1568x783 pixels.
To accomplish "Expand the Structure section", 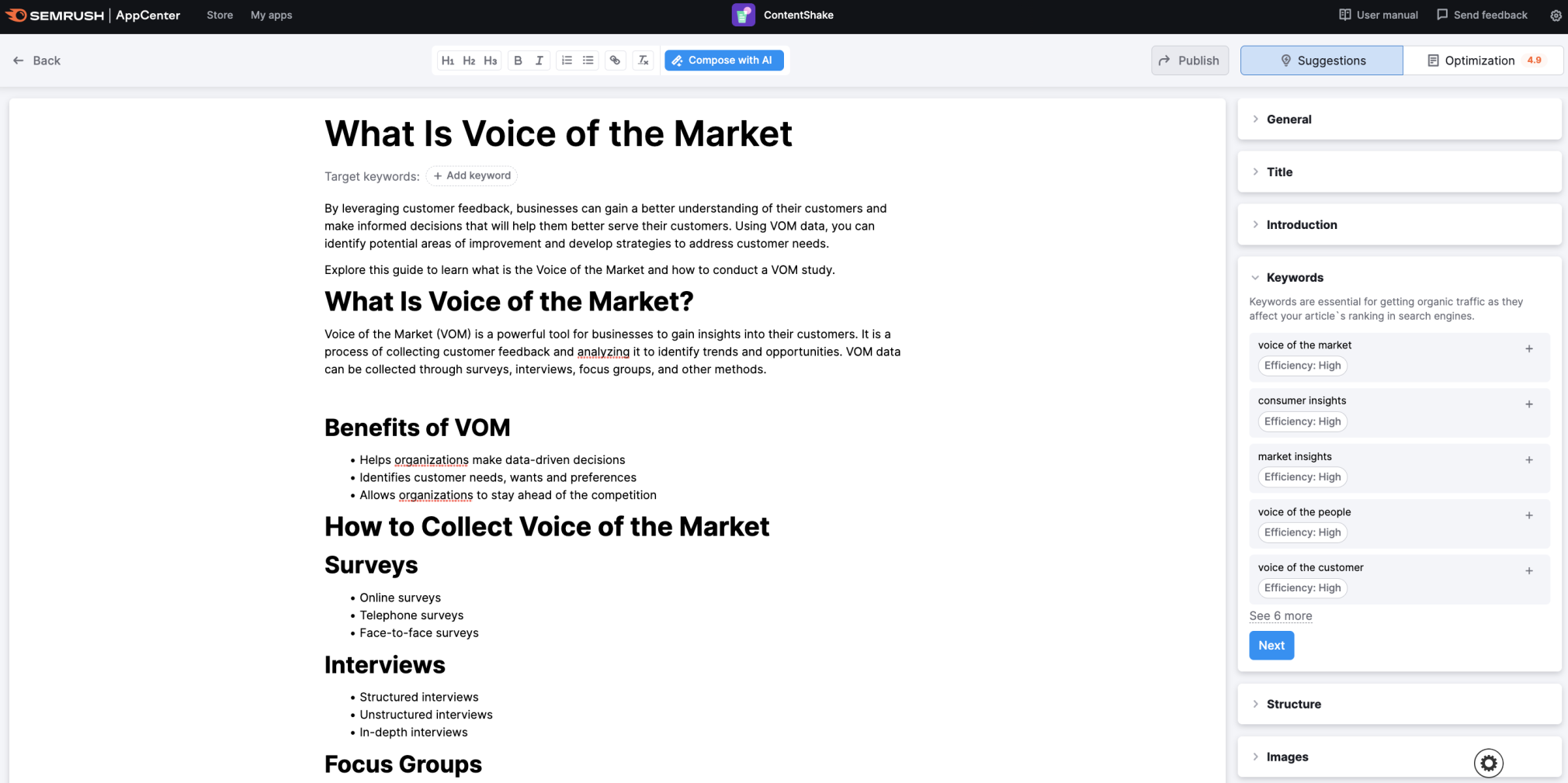I will [x=1293, y=705].
